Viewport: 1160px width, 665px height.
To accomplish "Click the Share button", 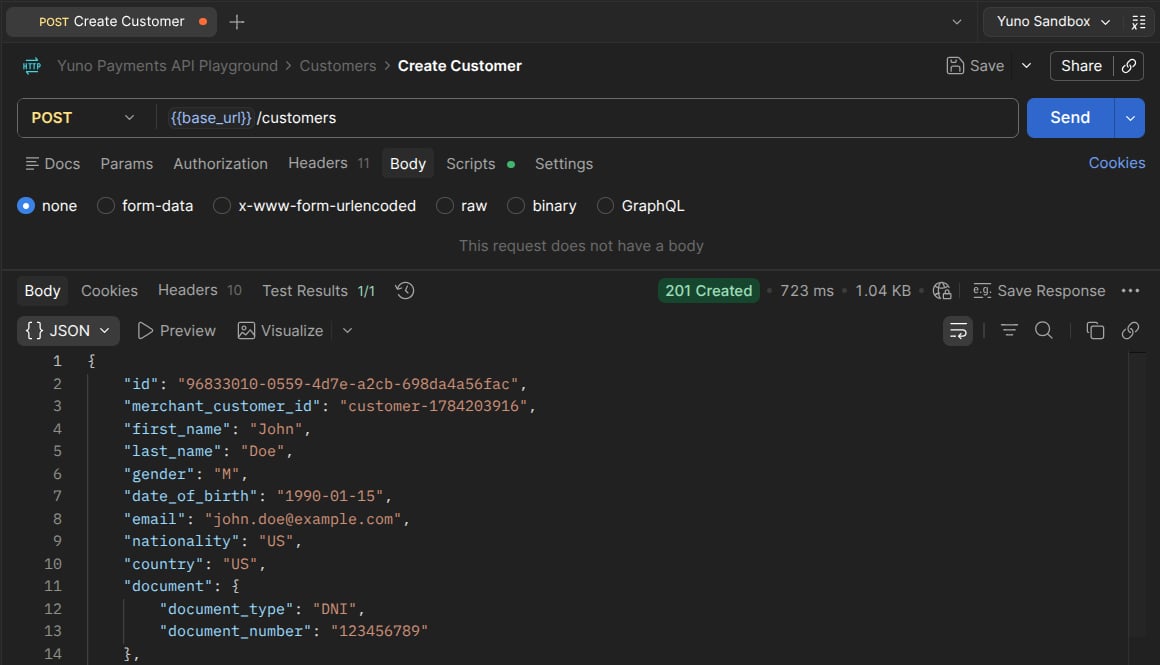I will tap(1081, 66).
